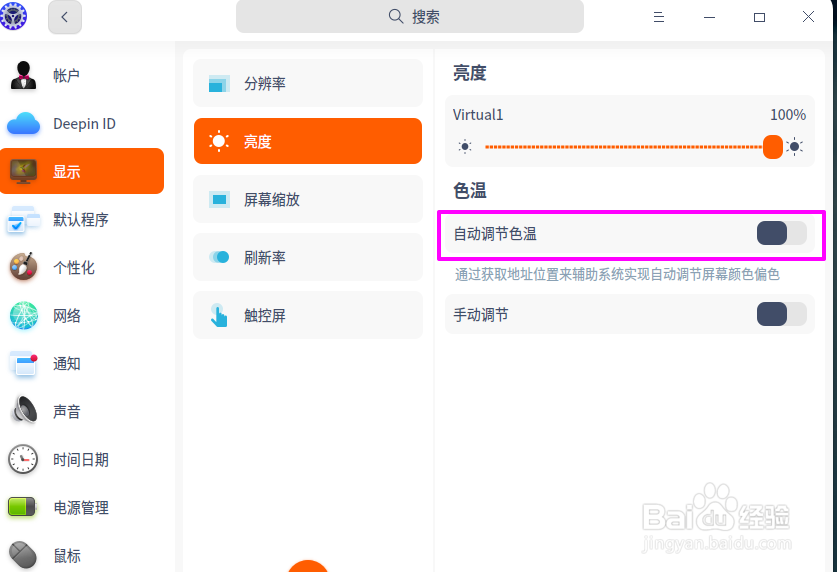Click the 刷新率 refresh rate icon

219,257
